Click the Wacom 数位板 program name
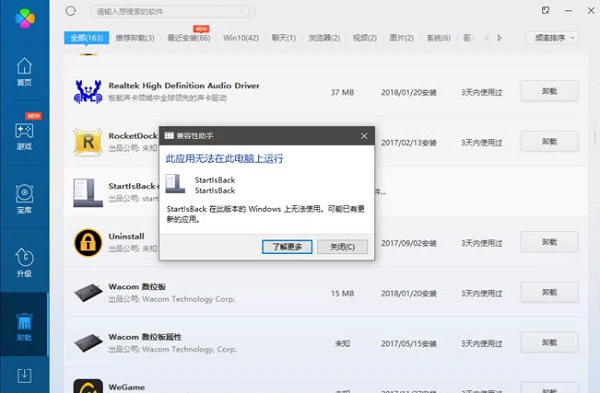 click(137, 287)
